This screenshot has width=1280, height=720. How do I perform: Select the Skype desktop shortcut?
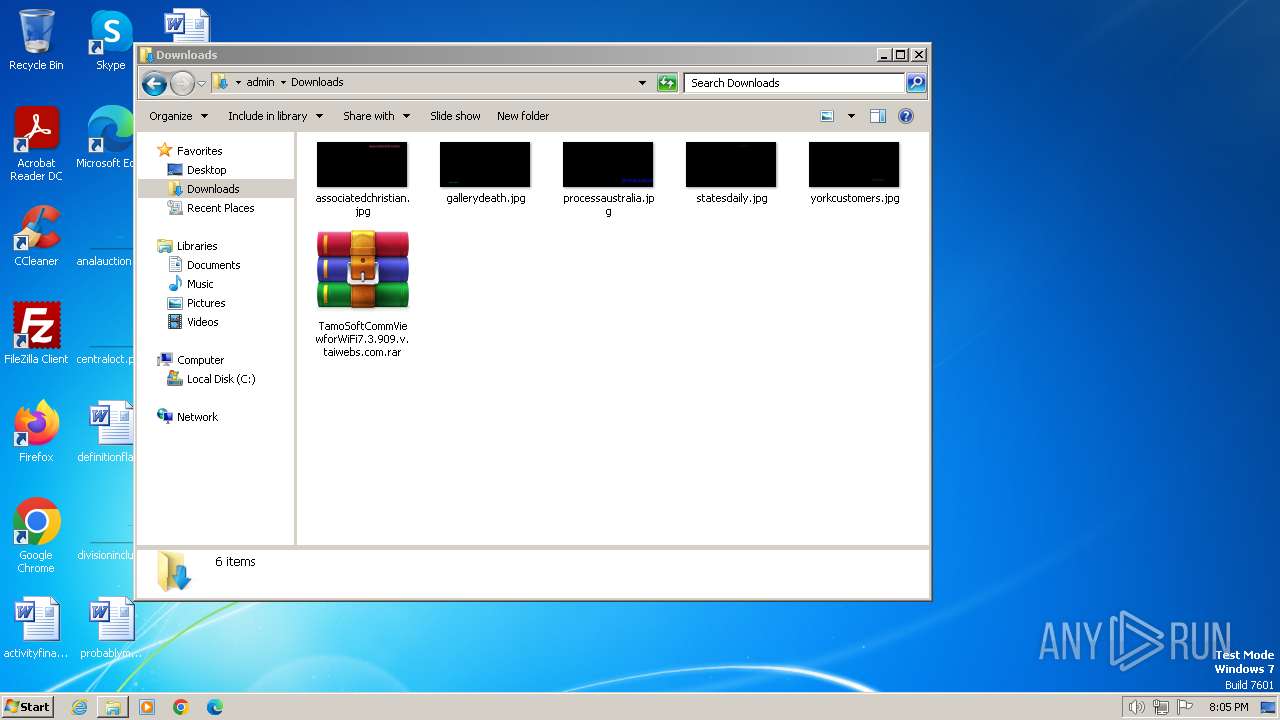(x=110, y=40)
